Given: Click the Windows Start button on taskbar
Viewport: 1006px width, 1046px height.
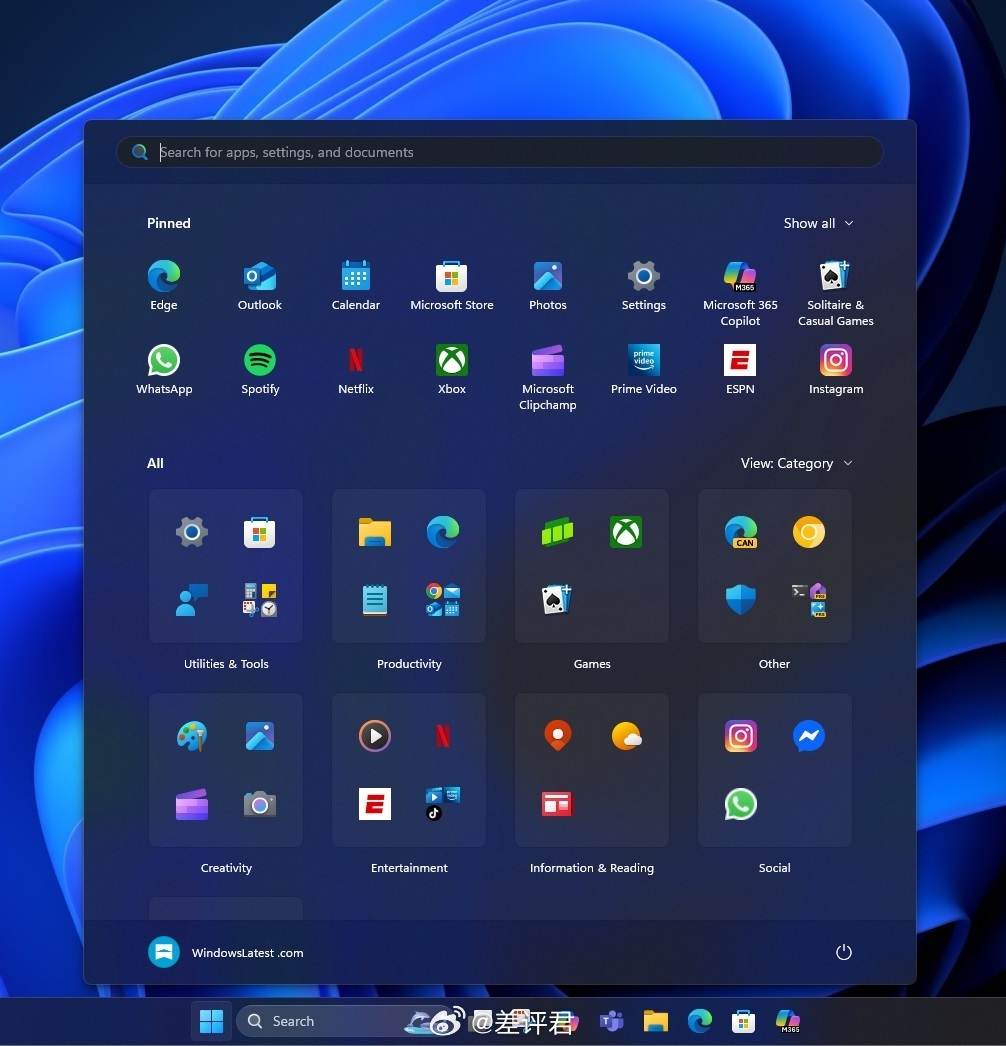Looking at the screenshot, I should (211, 1021).
